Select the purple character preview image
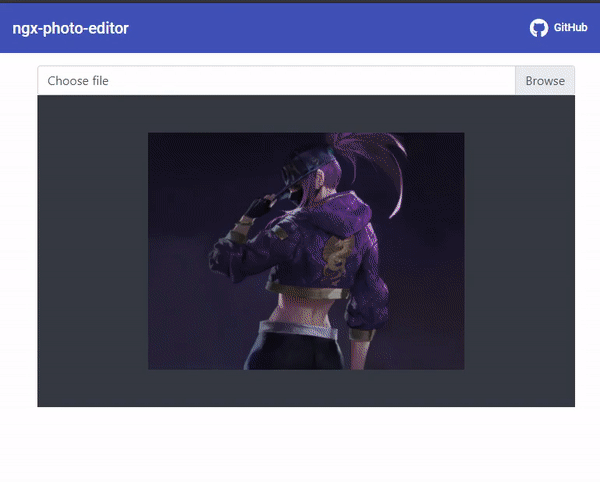 [306, 251]
